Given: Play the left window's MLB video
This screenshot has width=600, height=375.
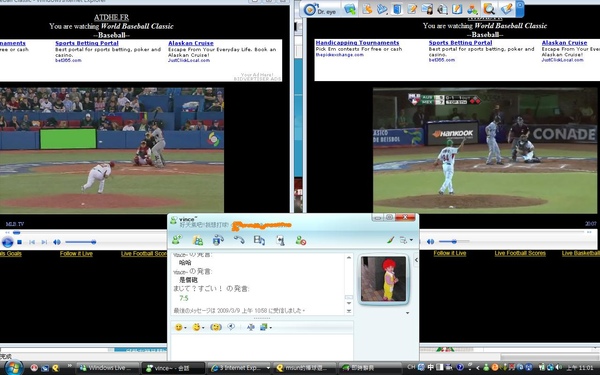Looking at the screenshot, I should 7,242.
